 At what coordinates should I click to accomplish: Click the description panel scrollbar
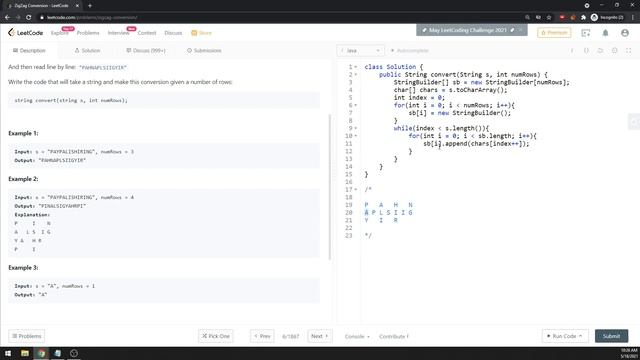pos(329,187)
